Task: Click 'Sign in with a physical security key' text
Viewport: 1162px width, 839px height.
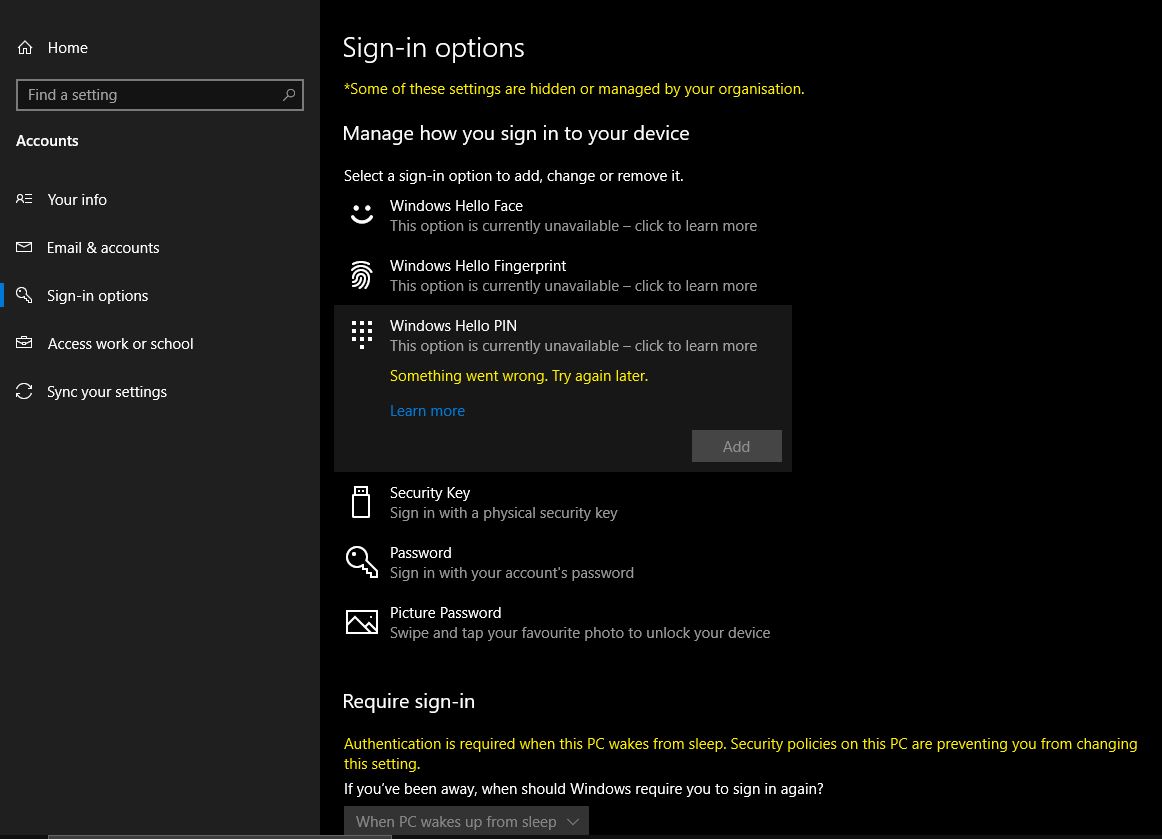Action: [504, 513]
